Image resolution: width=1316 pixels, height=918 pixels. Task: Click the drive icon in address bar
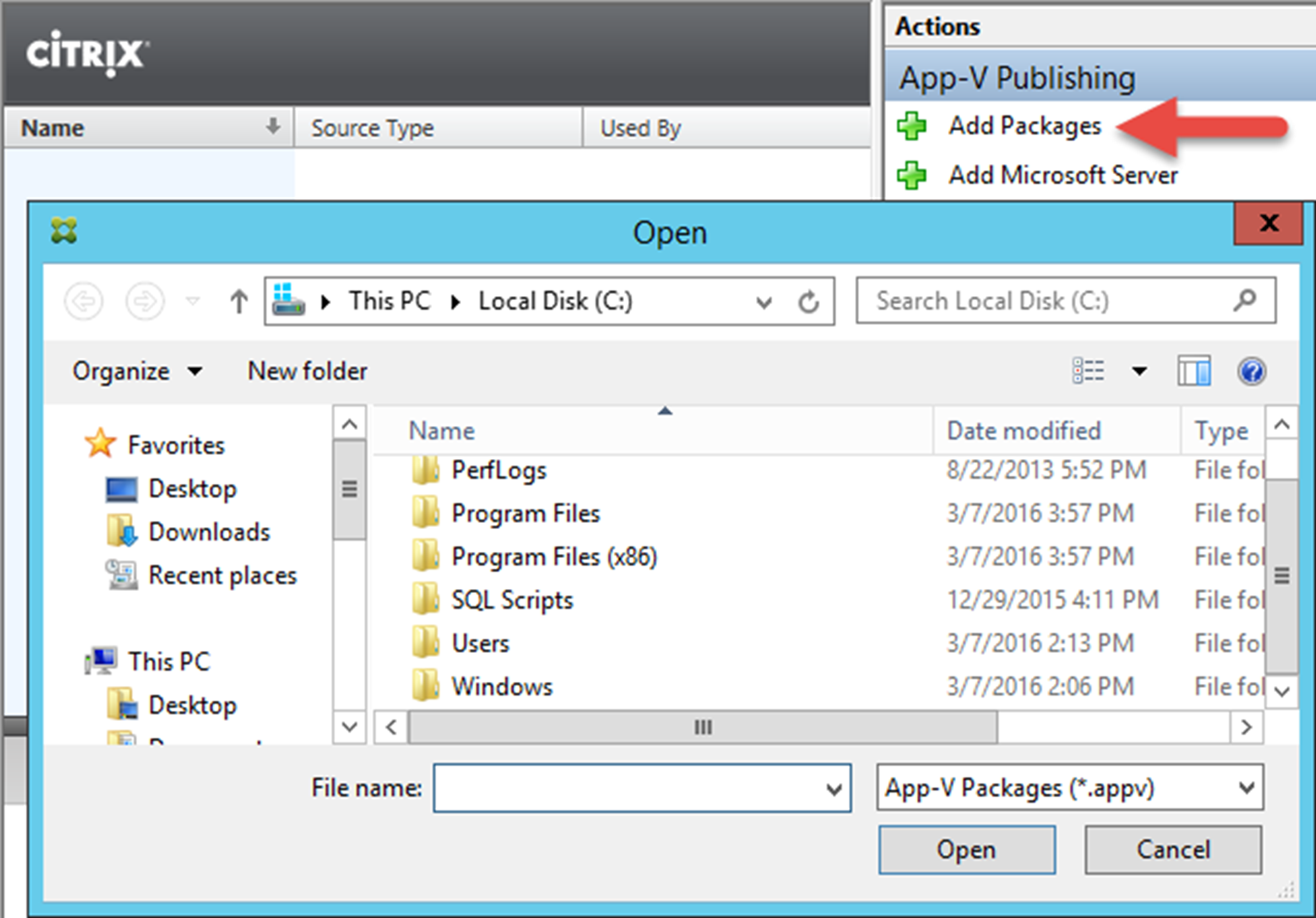289,300
